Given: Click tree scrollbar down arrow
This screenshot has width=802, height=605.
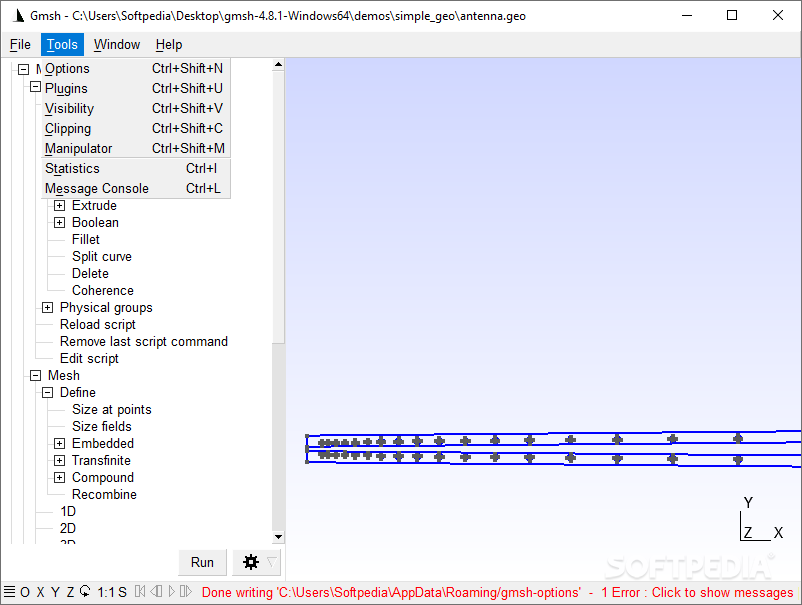Looking at the screenshot, I should (x=278, y=537).
